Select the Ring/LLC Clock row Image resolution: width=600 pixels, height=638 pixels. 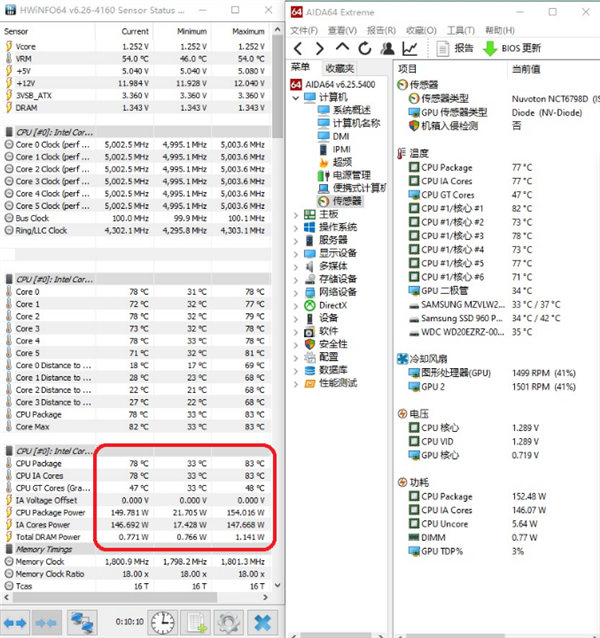pyautogui.click(x=135, y=231)
